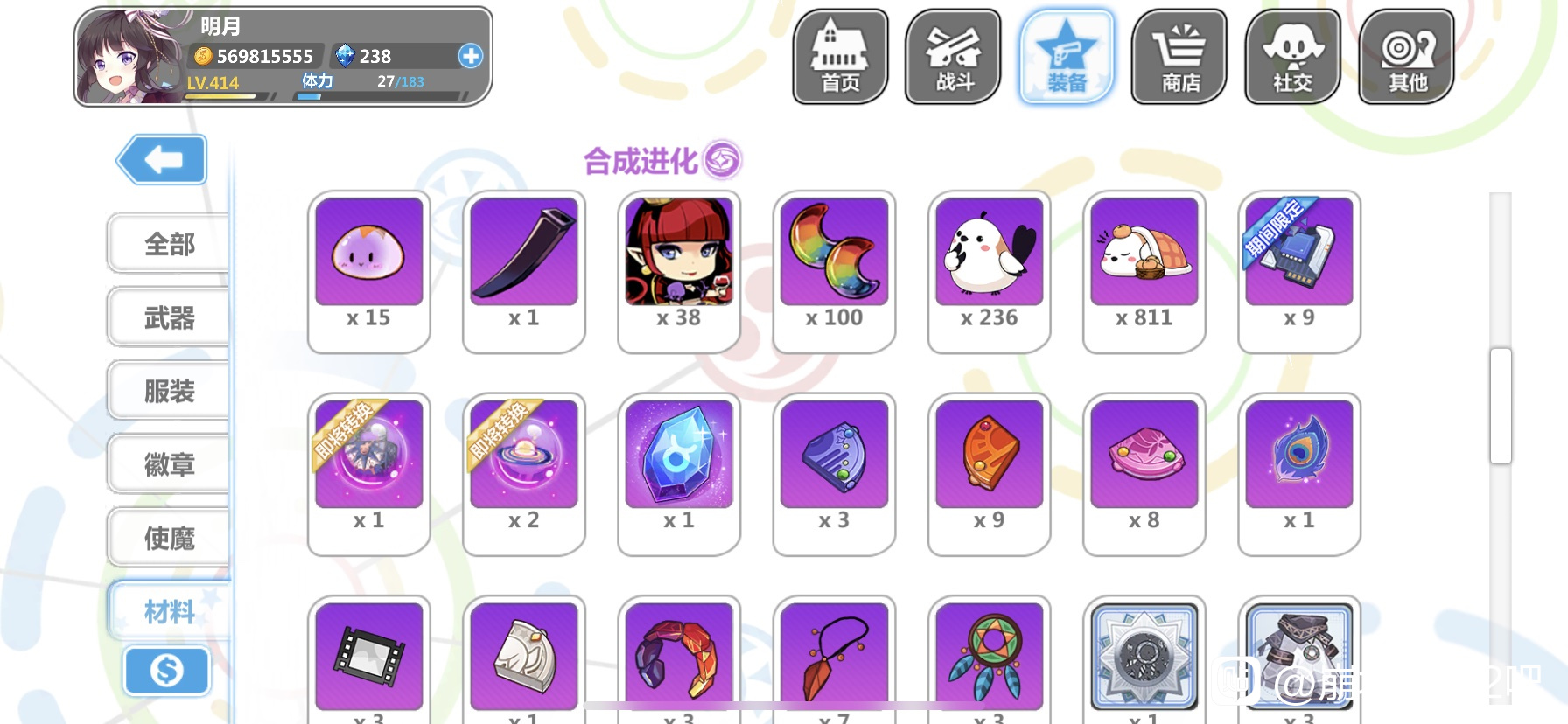Choose the 期间限定 limited item x9
Screen dimensions: 1568x724
[1299, 272]
